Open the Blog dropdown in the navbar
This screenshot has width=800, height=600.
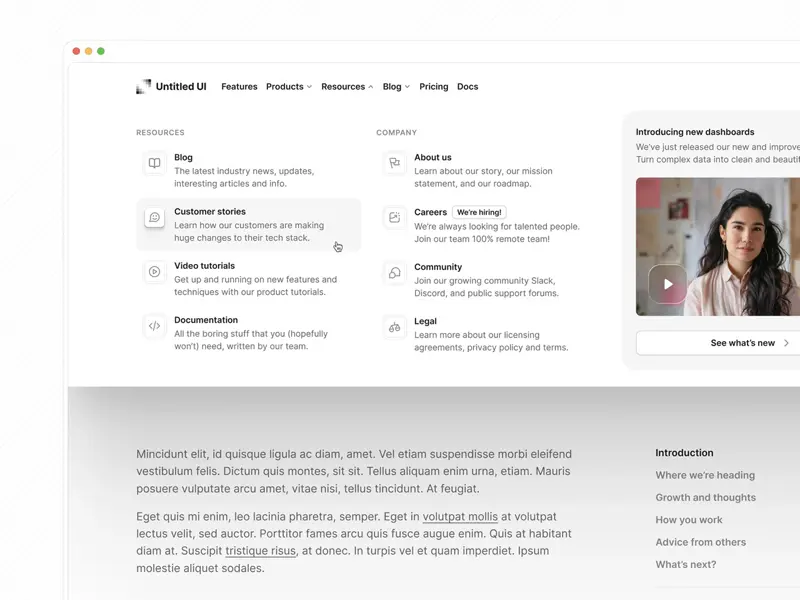pos(396,86)
